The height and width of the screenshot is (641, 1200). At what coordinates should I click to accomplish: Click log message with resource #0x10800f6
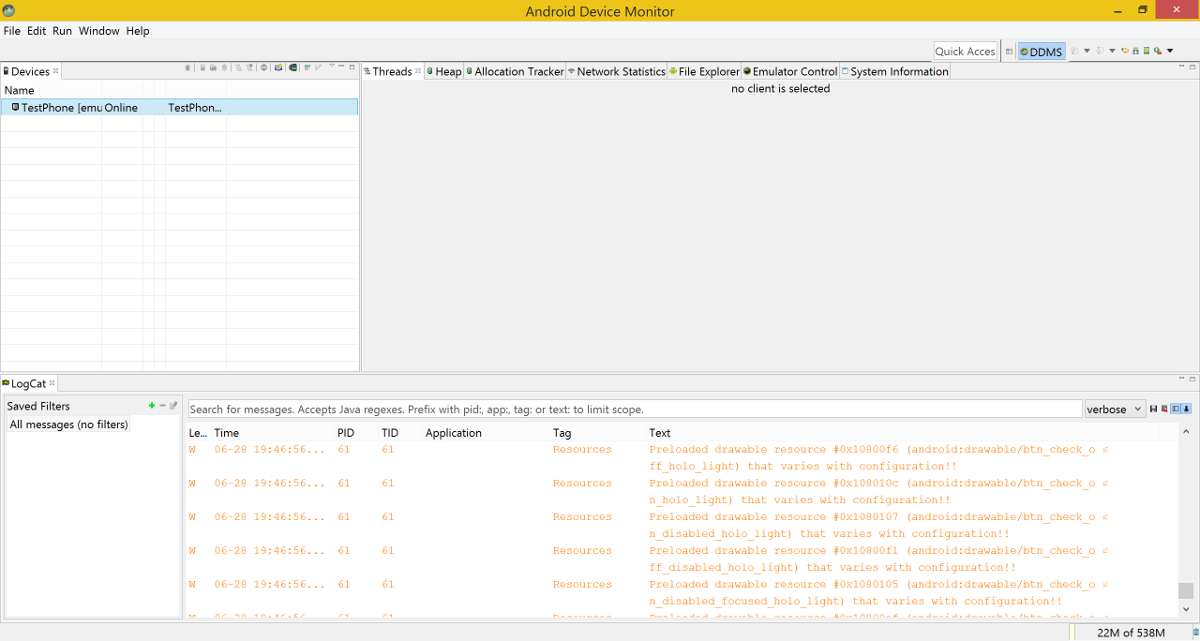click(878, 458)
